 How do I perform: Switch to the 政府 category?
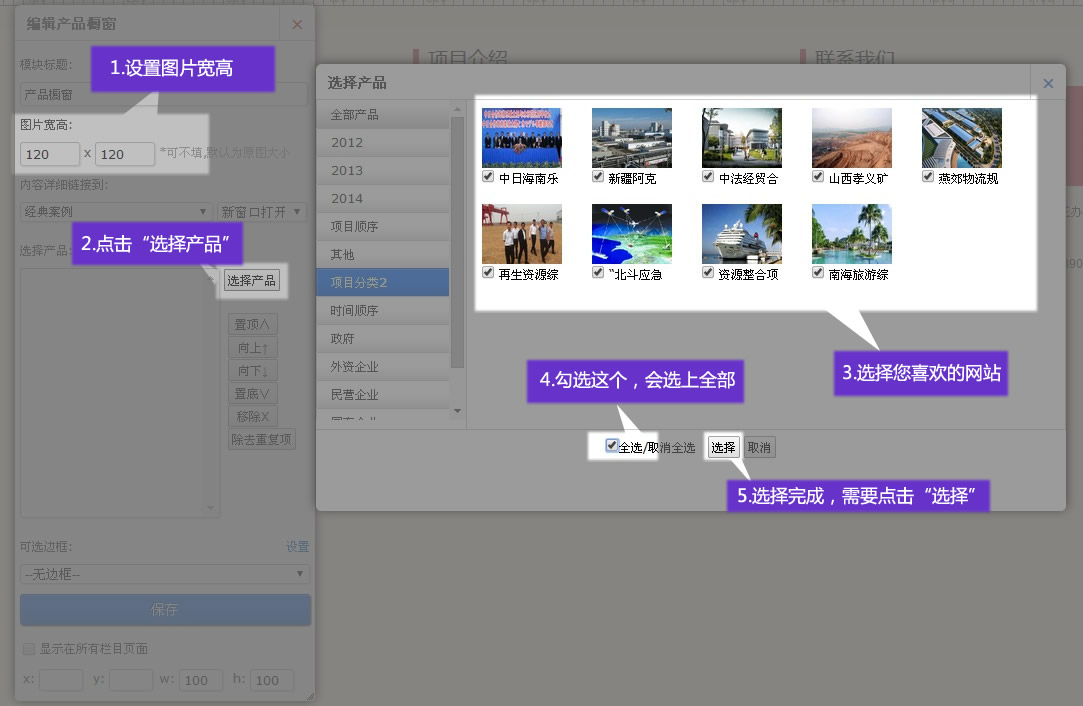click(x=383, y=339)
